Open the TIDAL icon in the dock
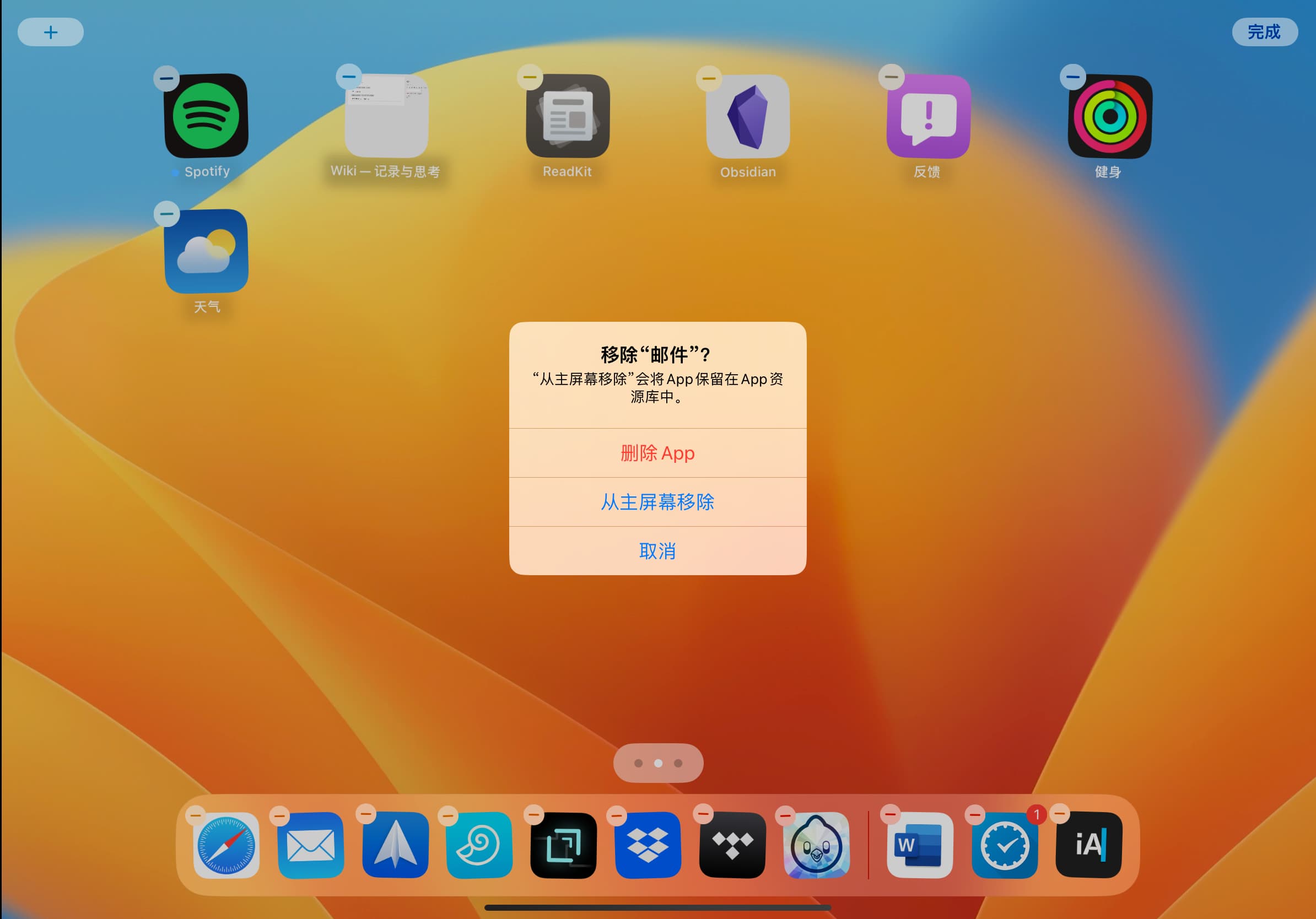1316x919 pixels. tap(732, 845)
